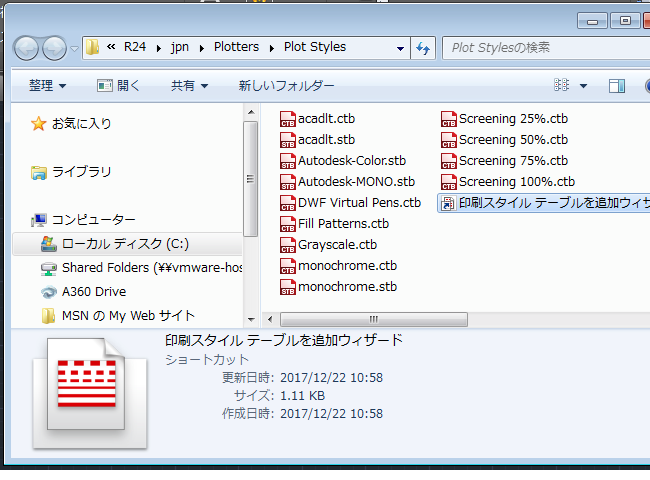The width and height of the screenshot is (650, 480).
Task: Open the view options dropdown arrow
Action: pos(583,86)
